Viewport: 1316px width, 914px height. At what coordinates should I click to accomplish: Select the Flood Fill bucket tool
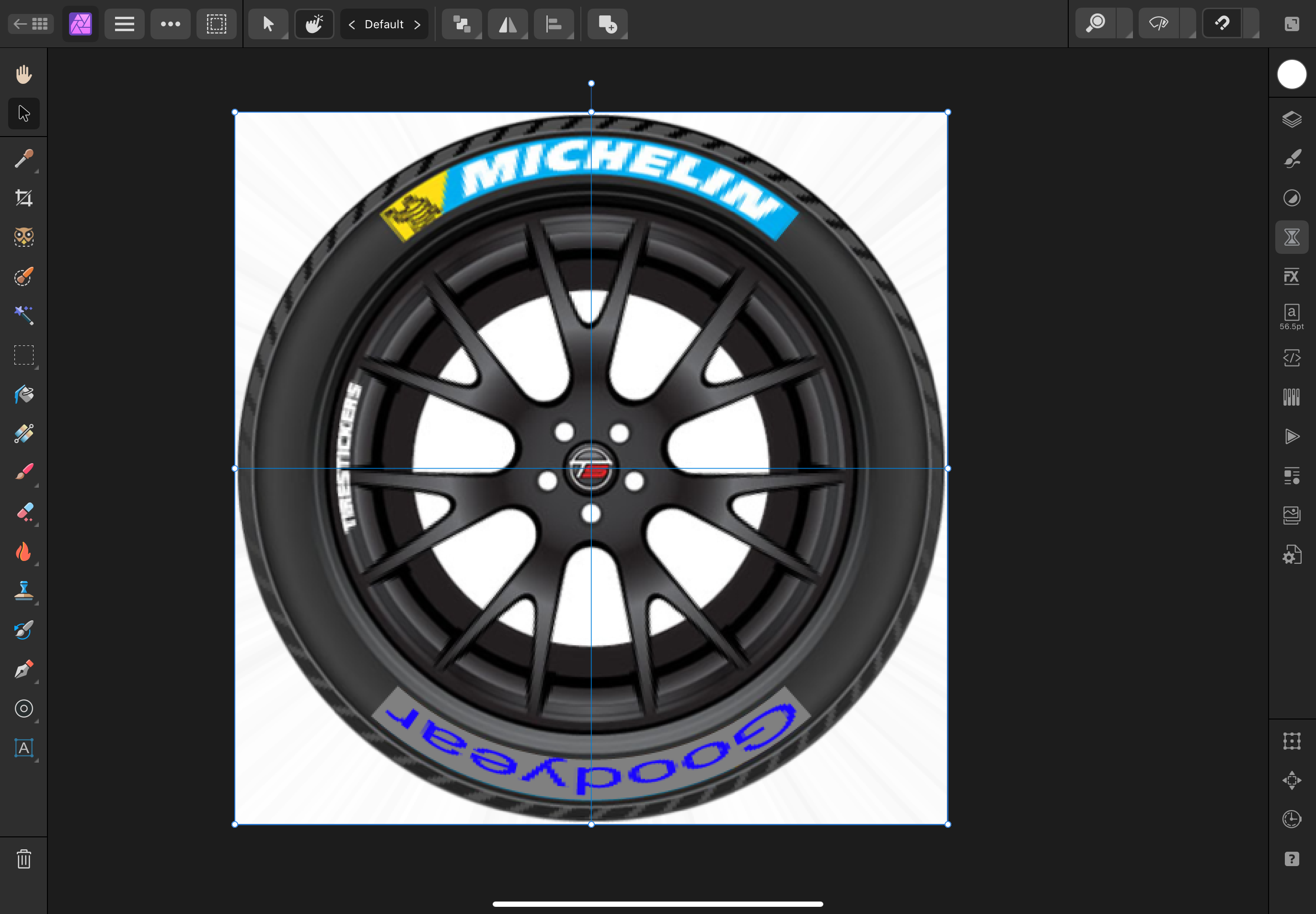[x=23, y=395]
